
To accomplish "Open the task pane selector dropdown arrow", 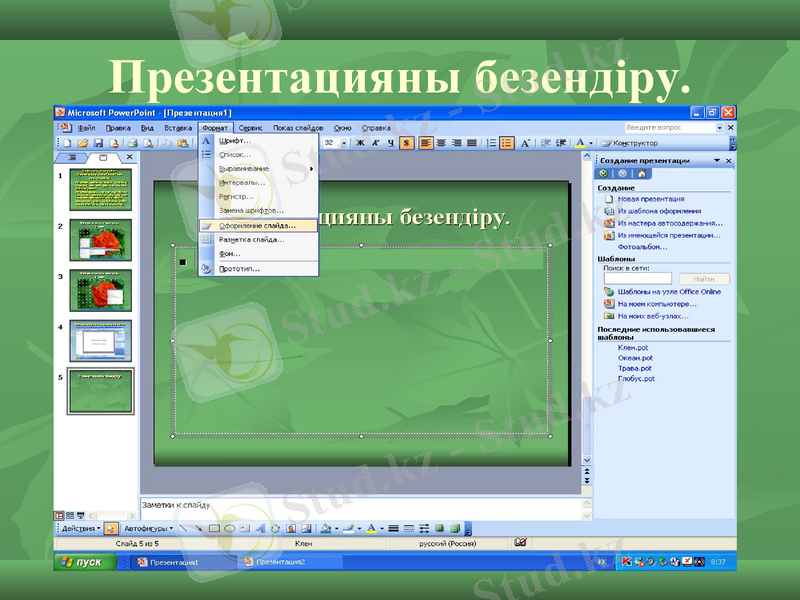I will point(719,159).
